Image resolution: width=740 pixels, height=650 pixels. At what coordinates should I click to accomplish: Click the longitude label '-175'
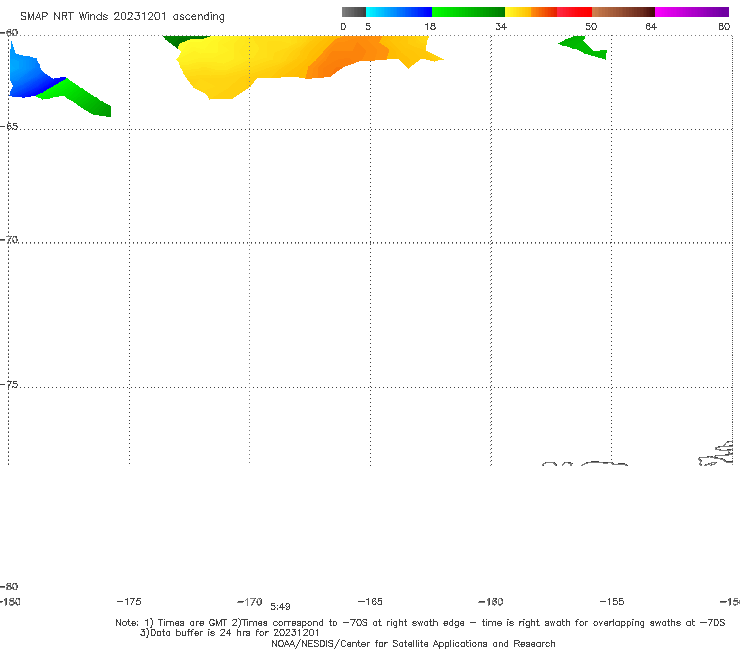tap(129, 601)
